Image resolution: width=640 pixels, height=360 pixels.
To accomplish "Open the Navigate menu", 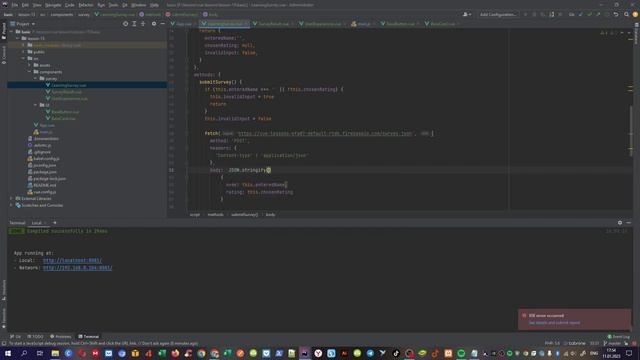I will click(53, 5).
